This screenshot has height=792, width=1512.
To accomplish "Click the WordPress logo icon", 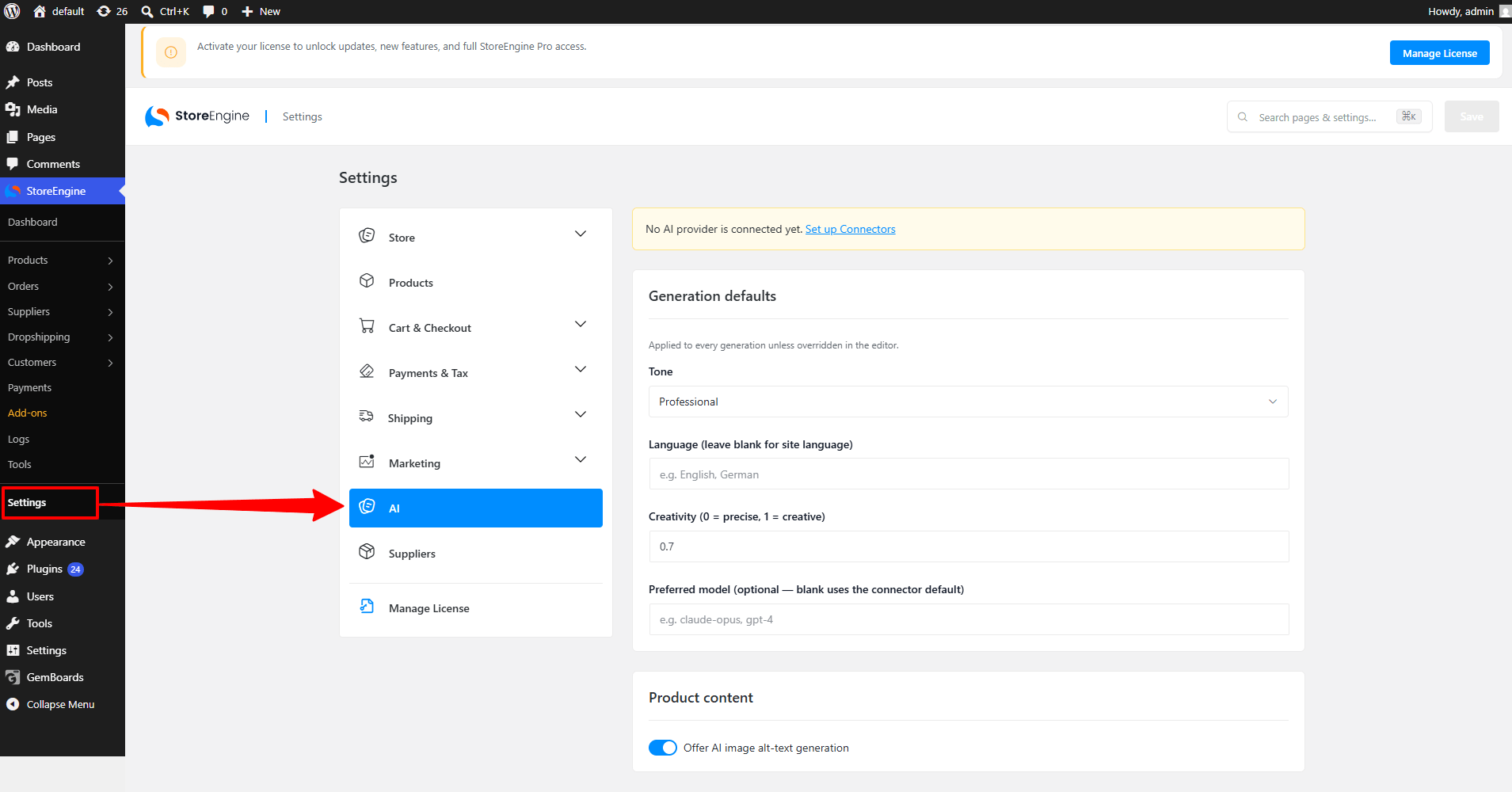I will tap(12, 11).
